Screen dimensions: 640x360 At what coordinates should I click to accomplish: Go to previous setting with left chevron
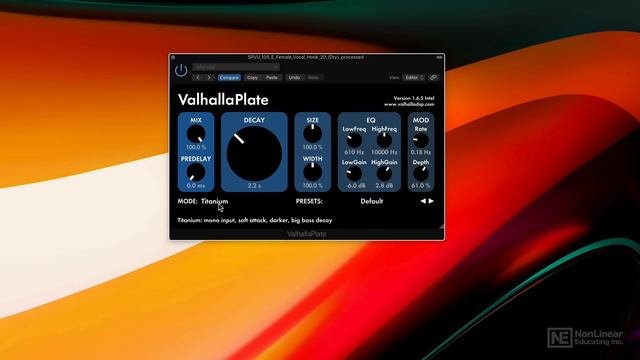198,78
